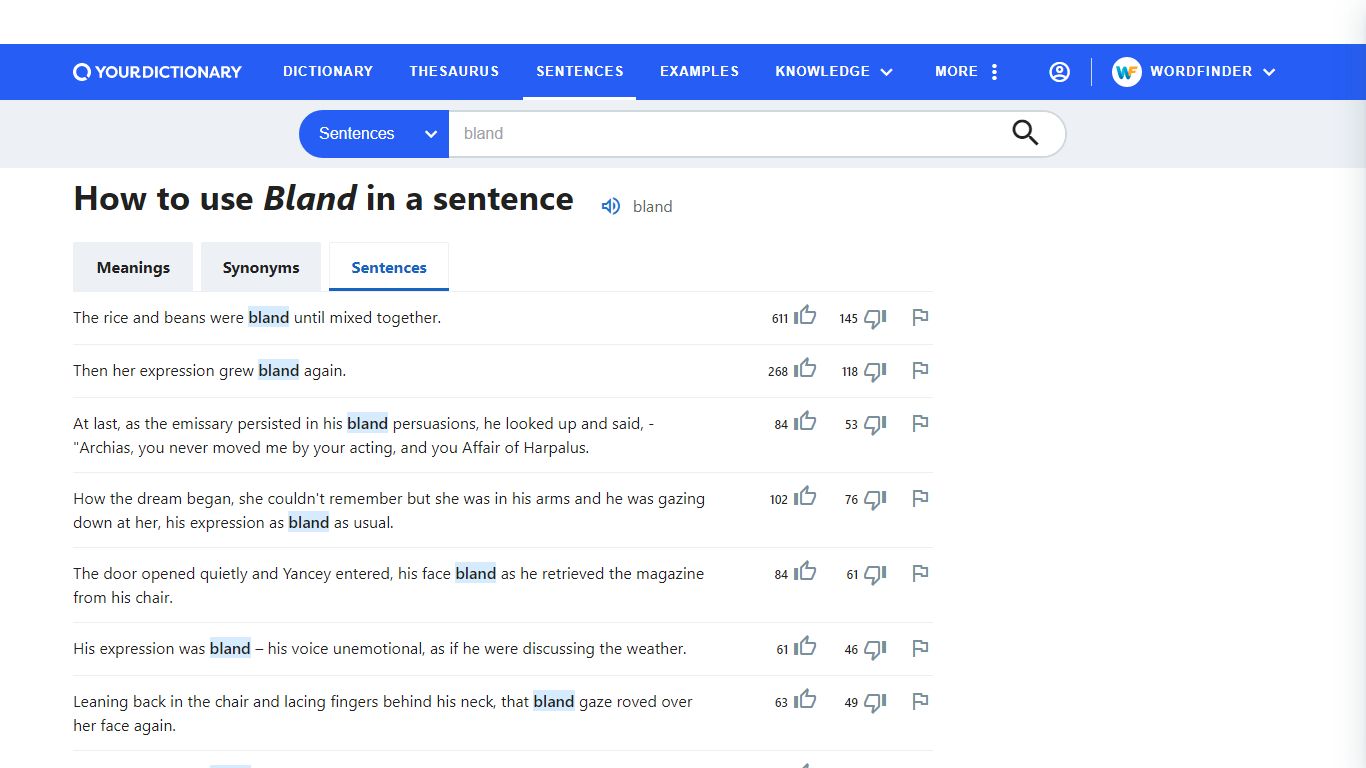Downvote 'Then her expression grew bland' sentence

point(875,372)
